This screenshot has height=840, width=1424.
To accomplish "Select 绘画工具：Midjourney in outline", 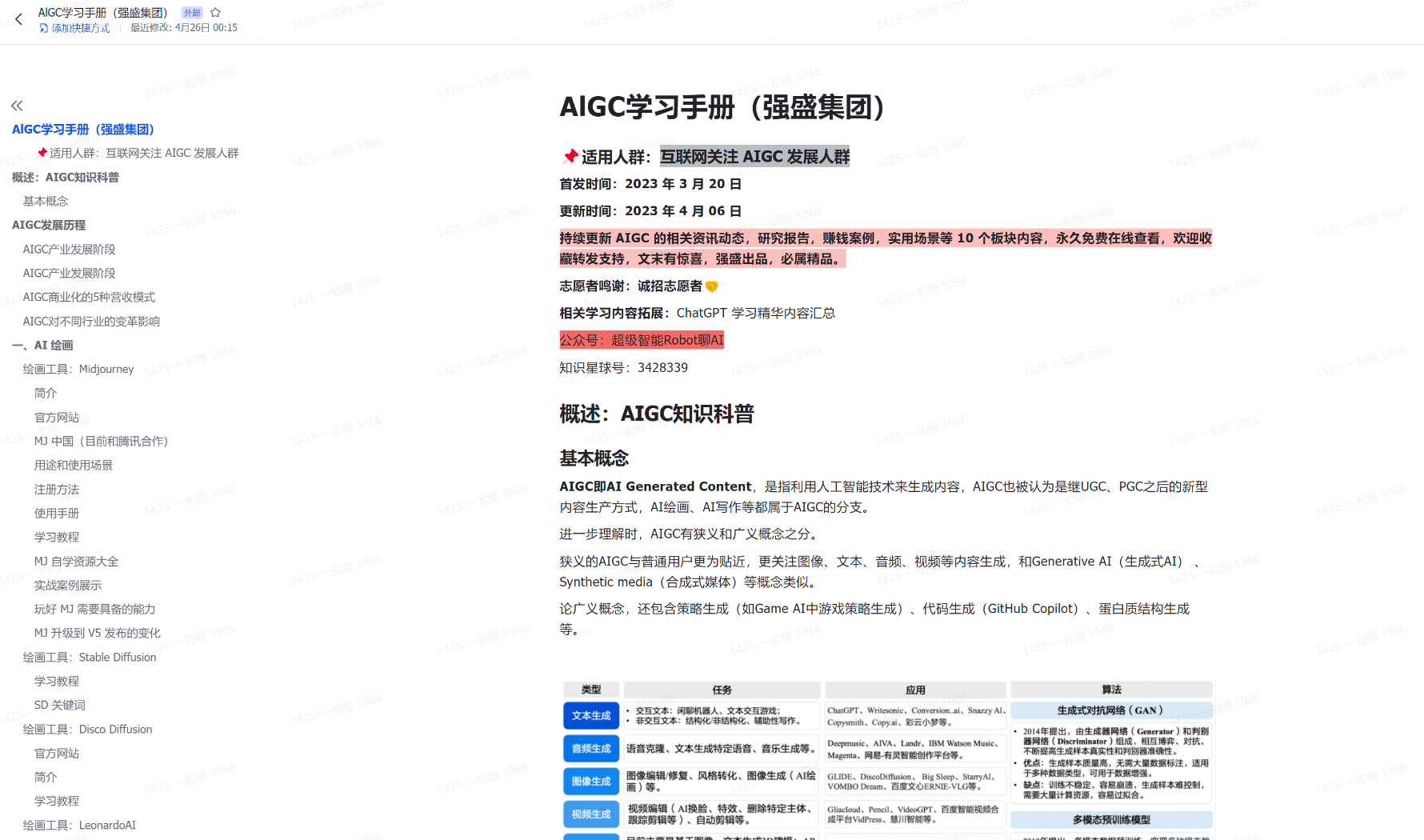I will tap(78, 370).
